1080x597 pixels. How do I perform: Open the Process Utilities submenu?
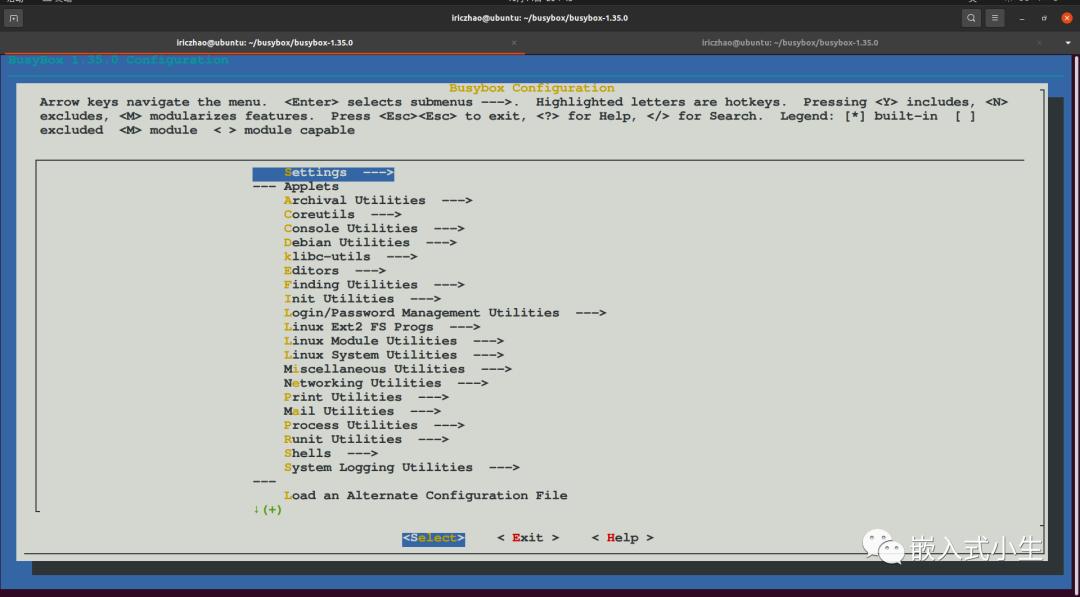coord(374,426)
